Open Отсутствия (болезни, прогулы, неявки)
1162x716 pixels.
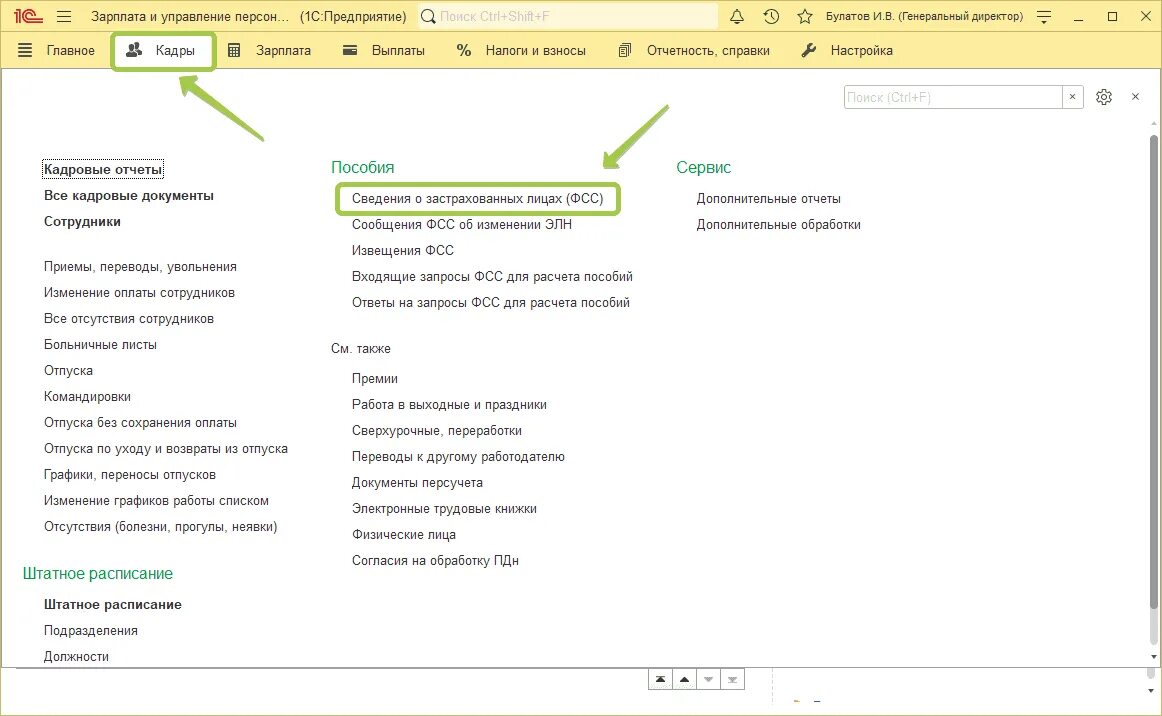pos(161,527)
